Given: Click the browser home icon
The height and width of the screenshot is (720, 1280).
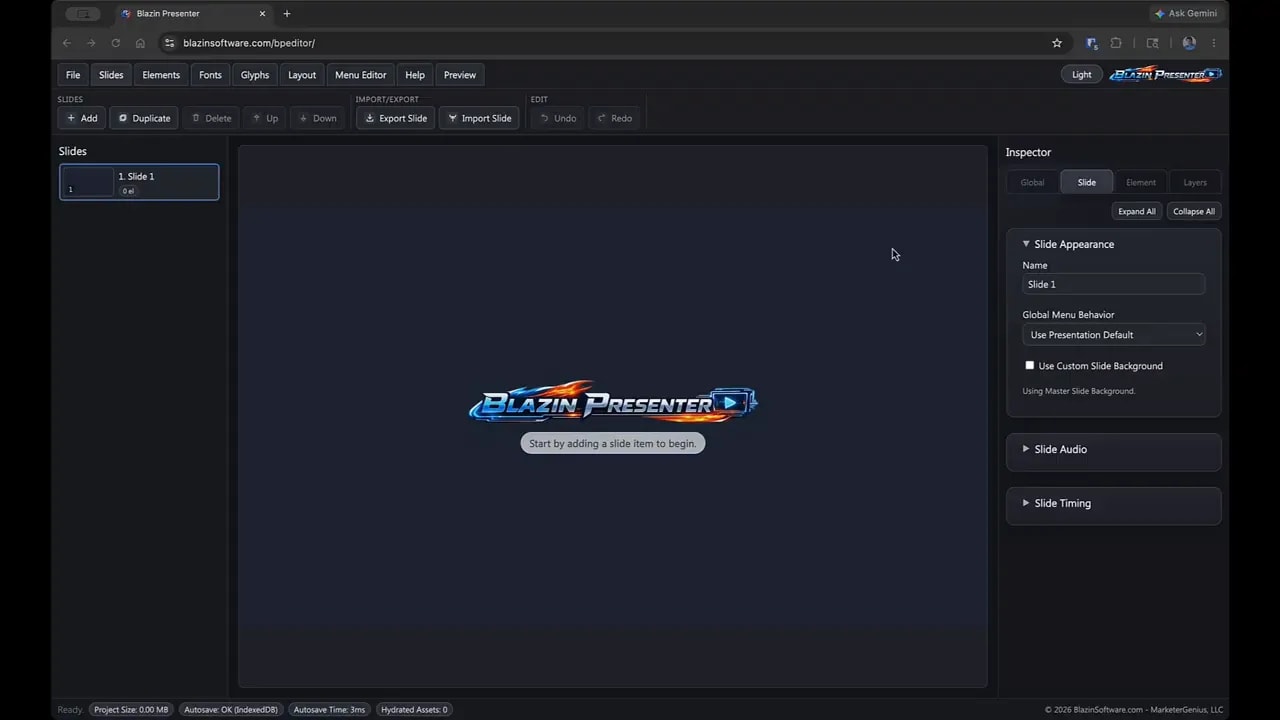Looking at the screenshot, I should [x=140, y=43].
